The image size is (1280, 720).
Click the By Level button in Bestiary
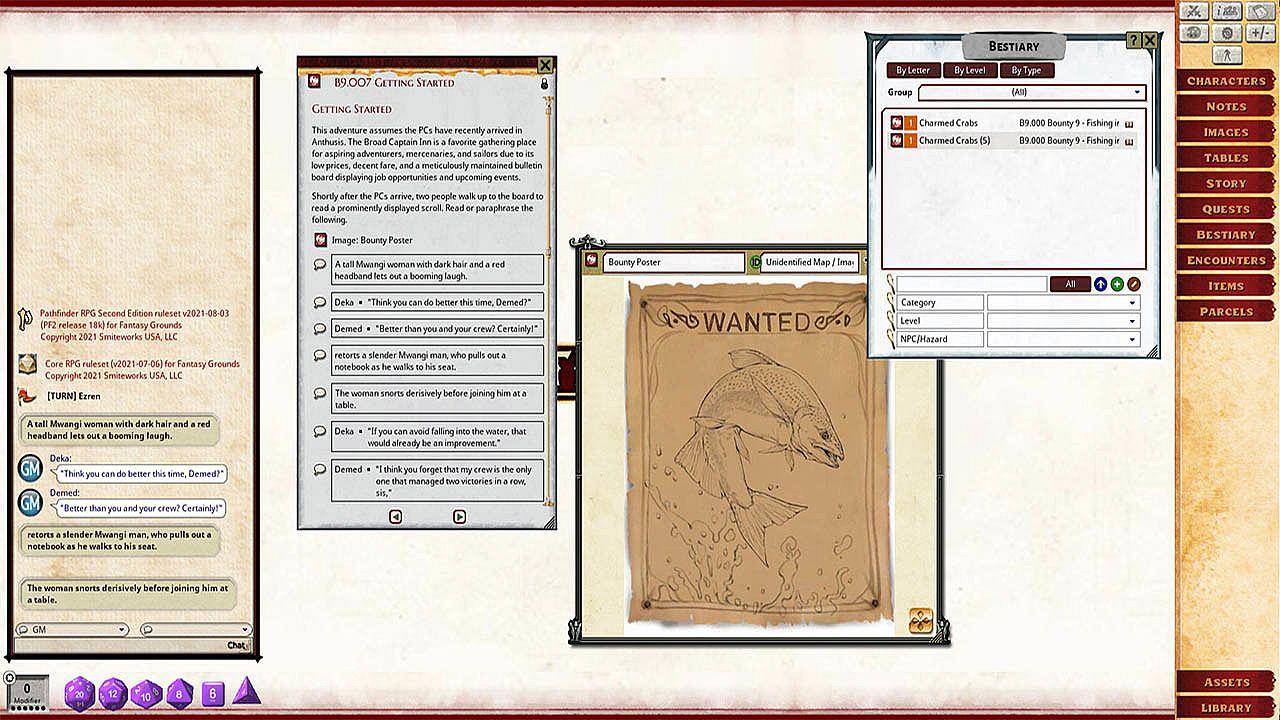(x=970, y=70)
